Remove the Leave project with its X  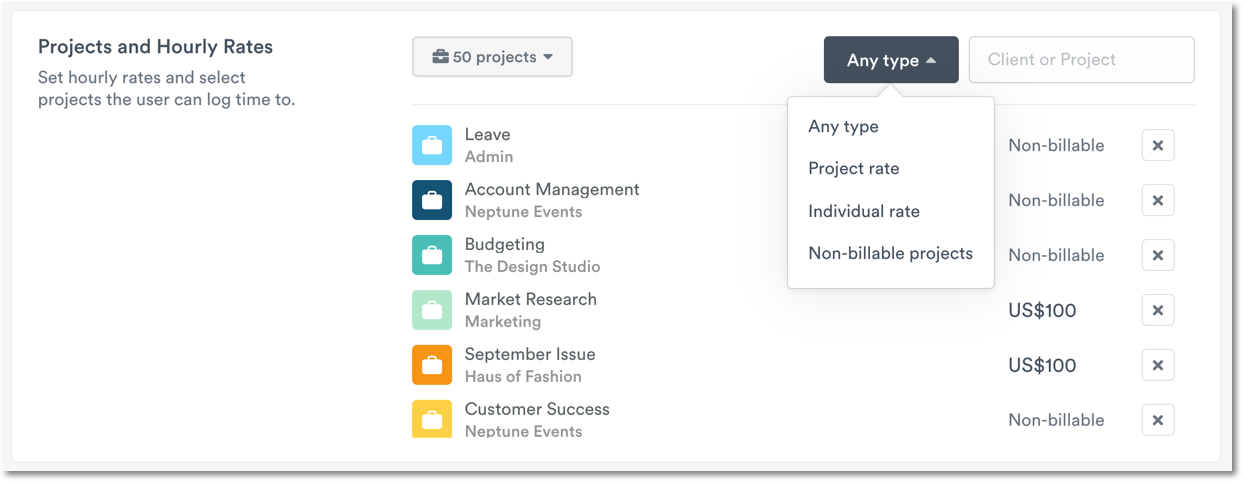click(1158, 145)
